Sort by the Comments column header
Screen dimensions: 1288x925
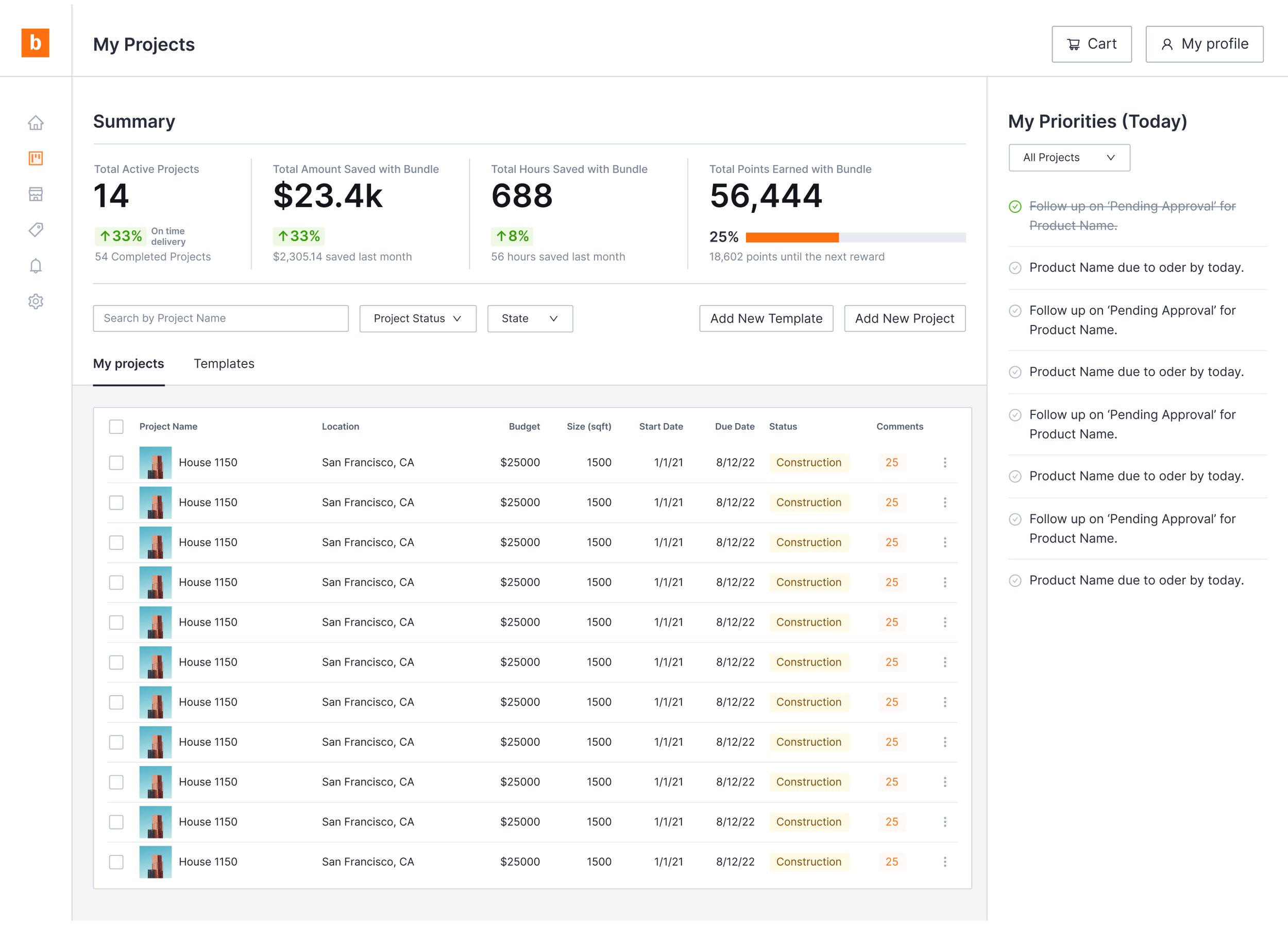point(900,427)
